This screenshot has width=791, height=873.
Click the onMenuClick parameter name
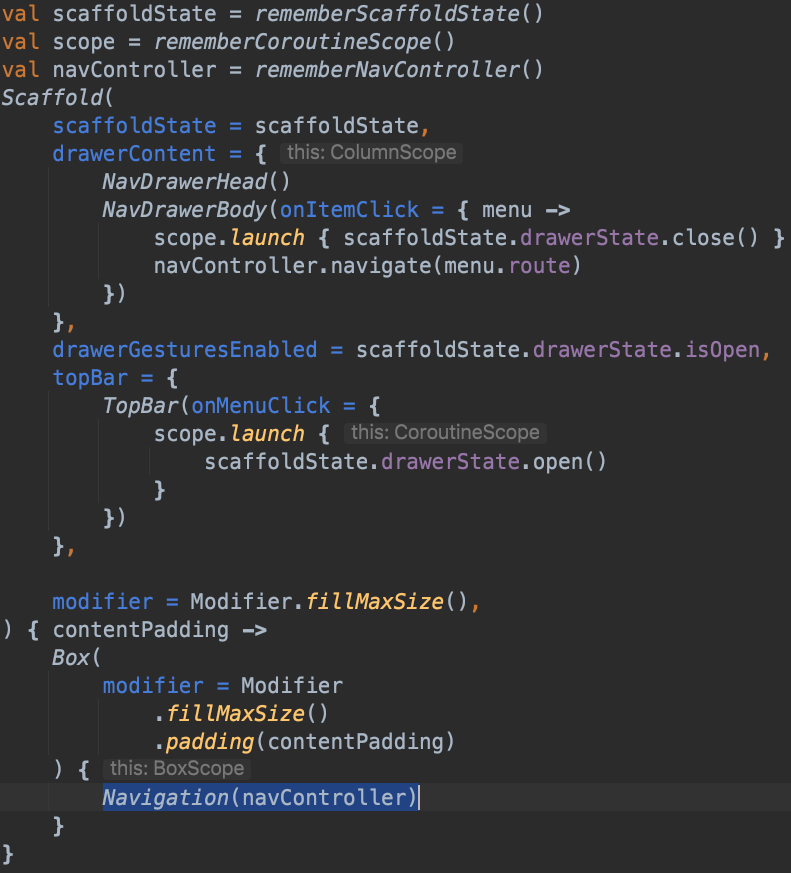[x=261, y=405]
